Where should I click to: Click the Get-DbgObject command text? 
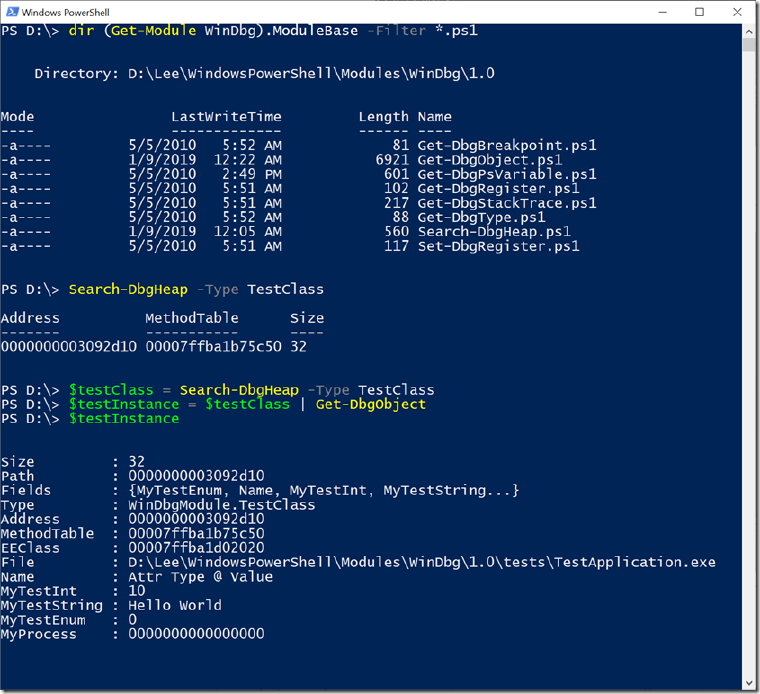click(x=371, y=404)
